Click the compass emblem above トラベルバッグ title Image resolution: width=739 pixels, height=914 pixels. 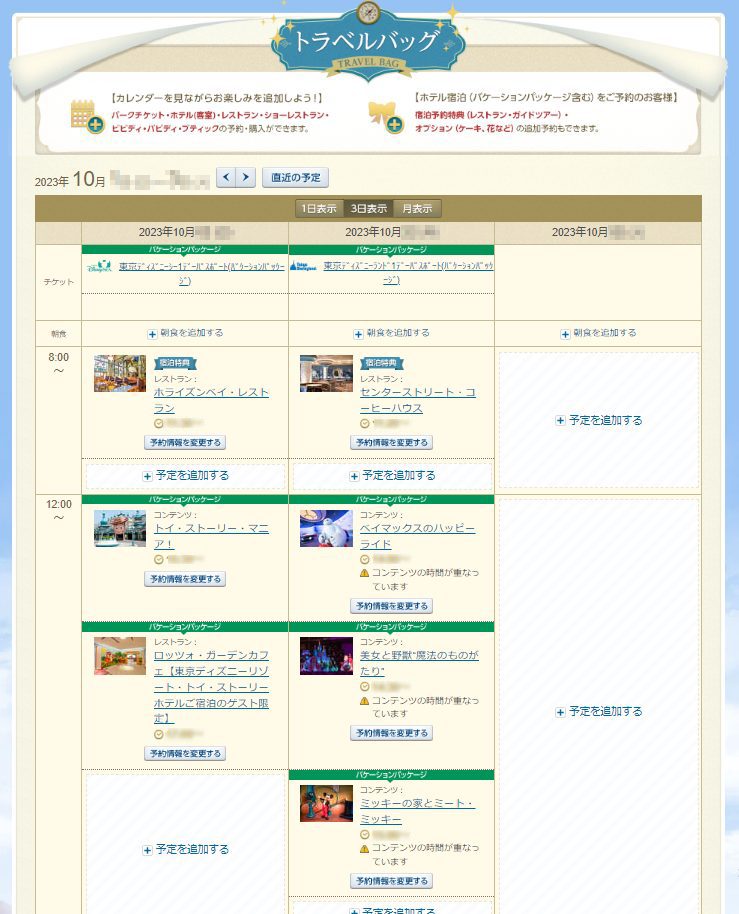coord(369,15)
